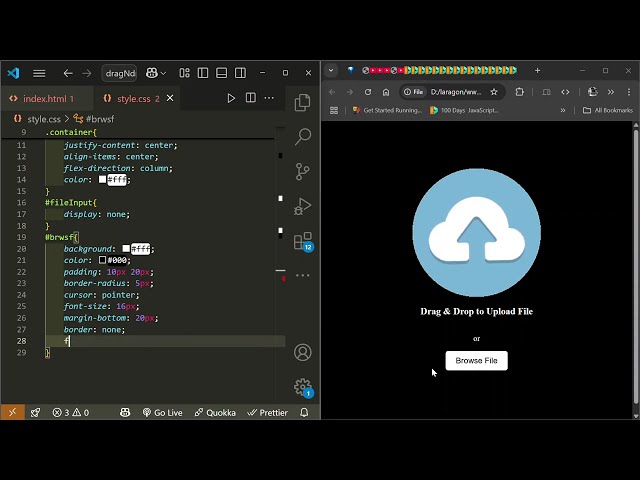The height and width of the screenshot is (480, 640).
Task: Open 100 Days JavaScript bookmark
Action: pyautogui.click(x=464, y=110)
